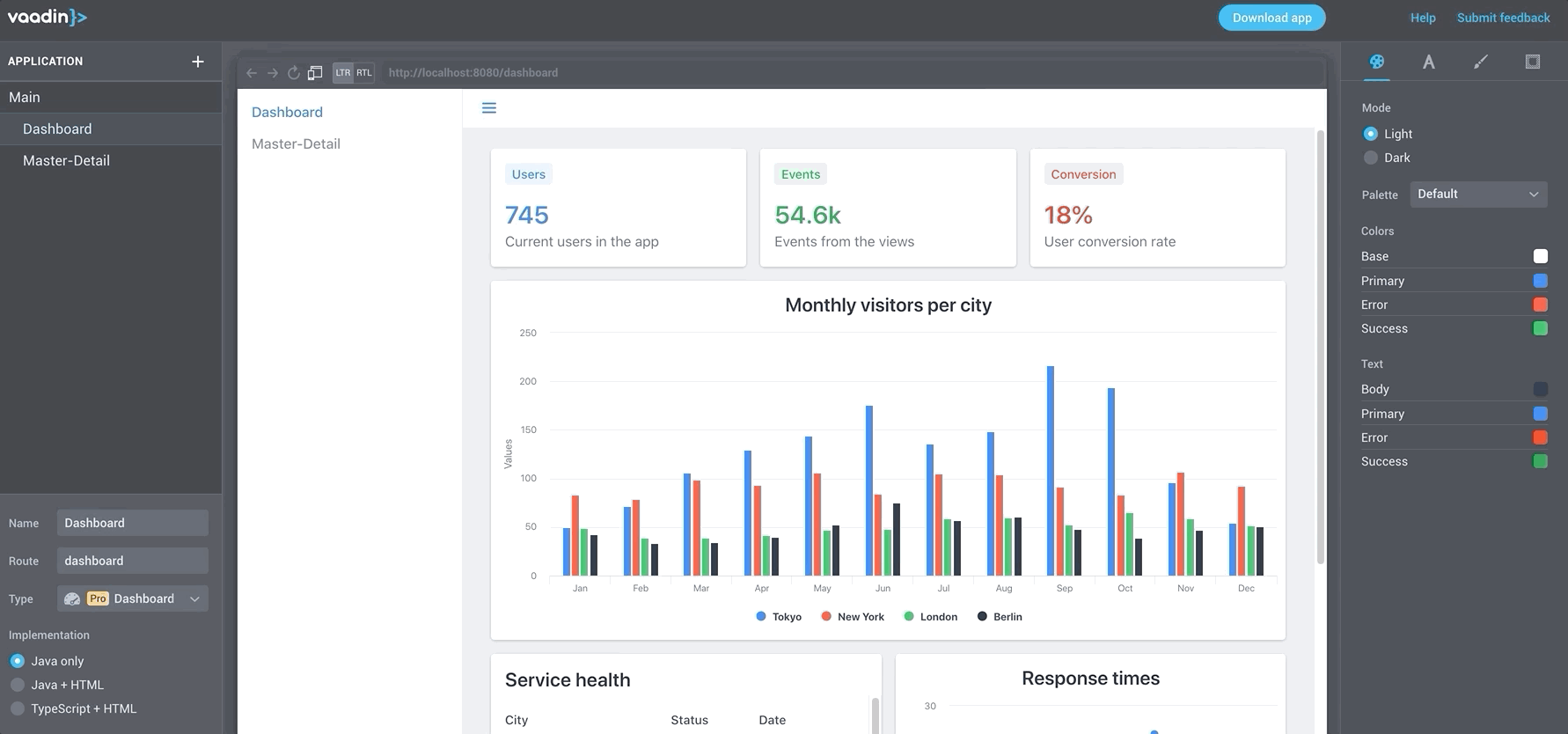Image resolution: width=1568 pixels, height=734 pixels.
Task: Open Dashboard link in preview navigation
Action: point(287,112)
